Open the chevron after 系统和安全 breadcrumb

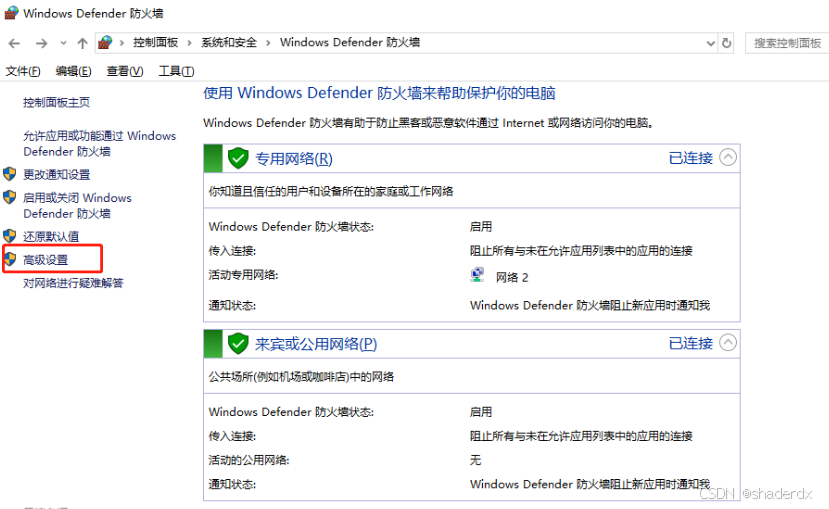268,43
